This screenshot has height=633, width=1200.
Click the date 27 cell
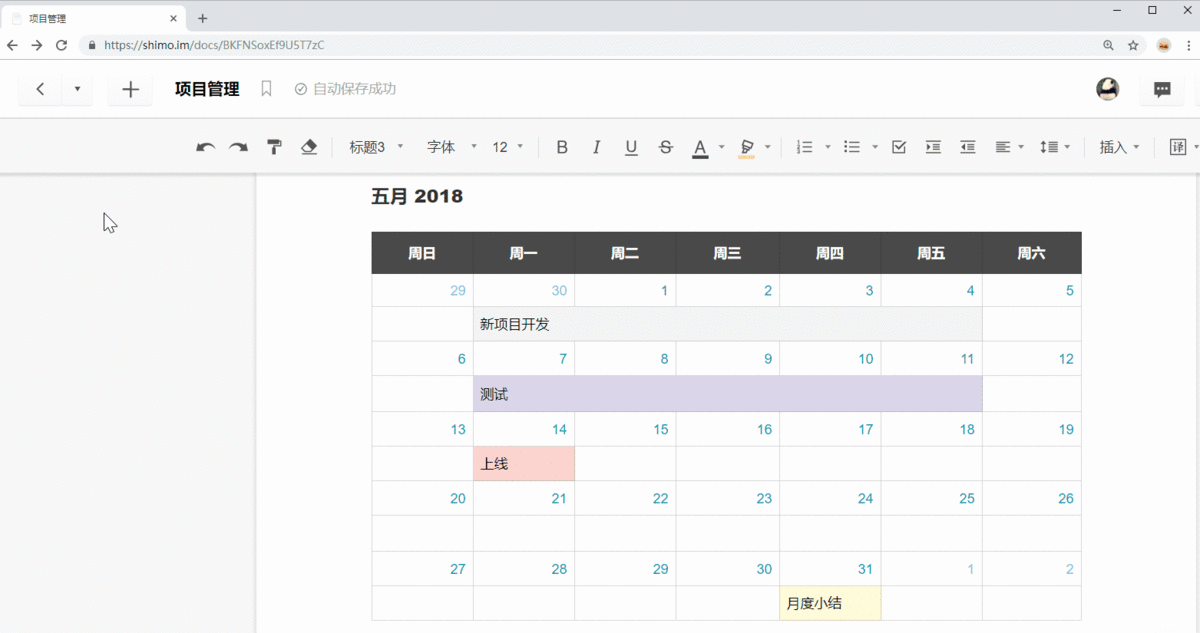[x=422, y=569]
